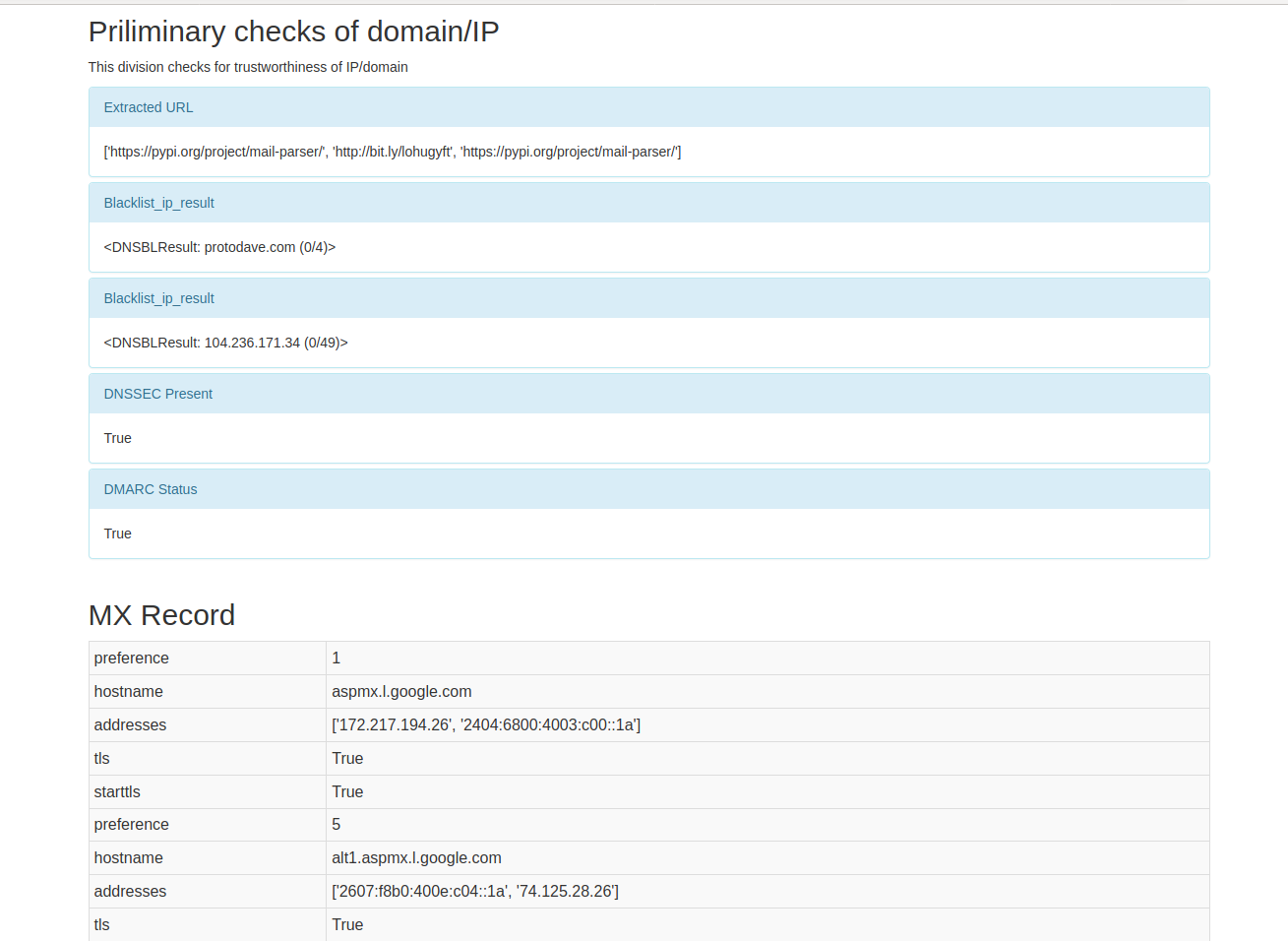Click the Extracted URL panel header
1288x941 pixels.
click(149, 107)
